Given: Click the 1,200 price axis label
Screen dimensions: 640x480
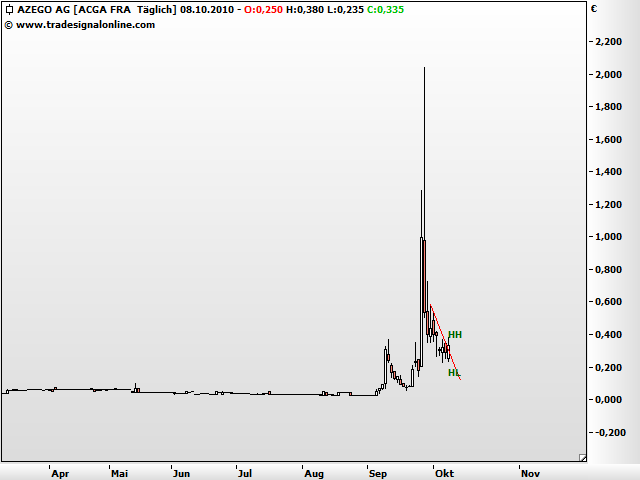Looking at the screenshot, I should coord(609,204).
